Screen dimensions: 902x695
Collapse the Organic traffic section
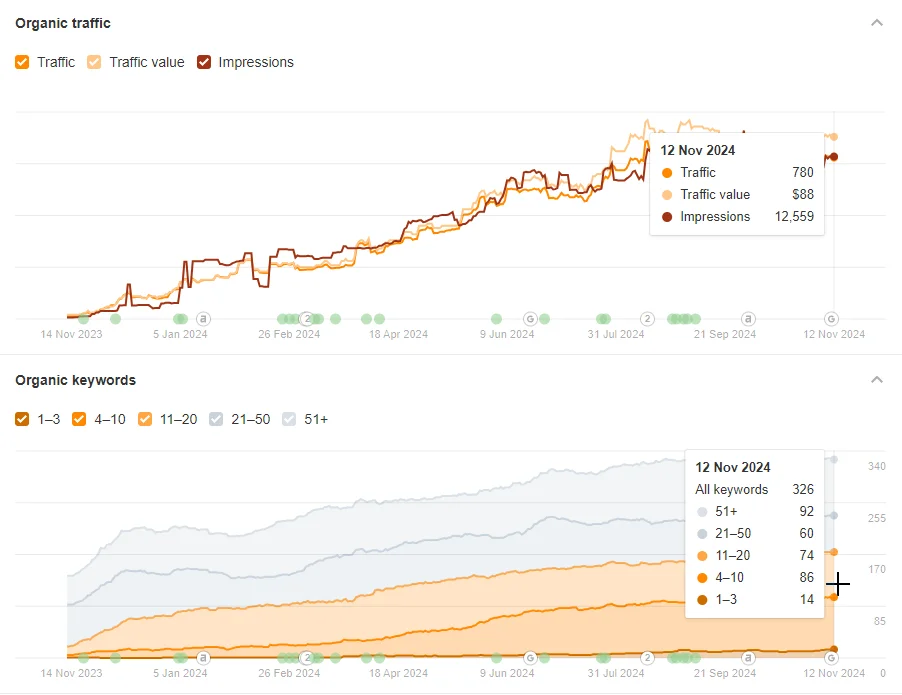(x=877, y=22)
